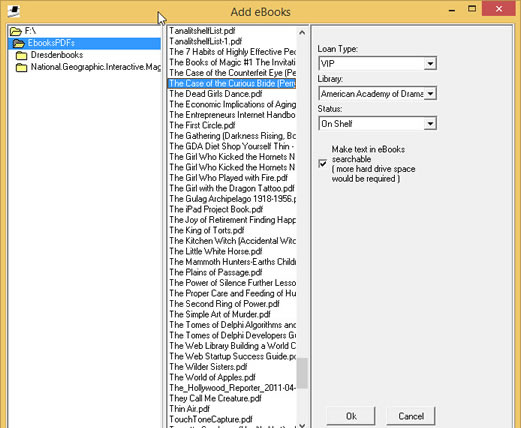Click the EbooksPDFs open folder icon
Viewport: 521px width, 428px height.
[x=19, y=43]
